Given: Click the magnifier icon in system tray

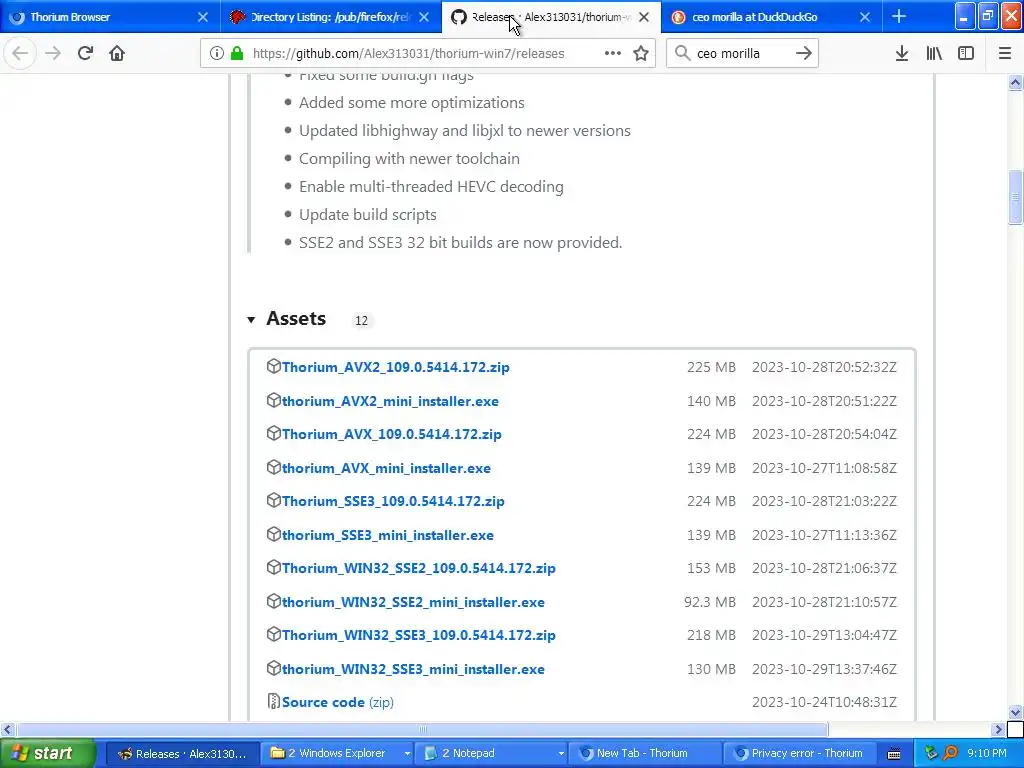Looking at the screenshot, I should [951, 754].
